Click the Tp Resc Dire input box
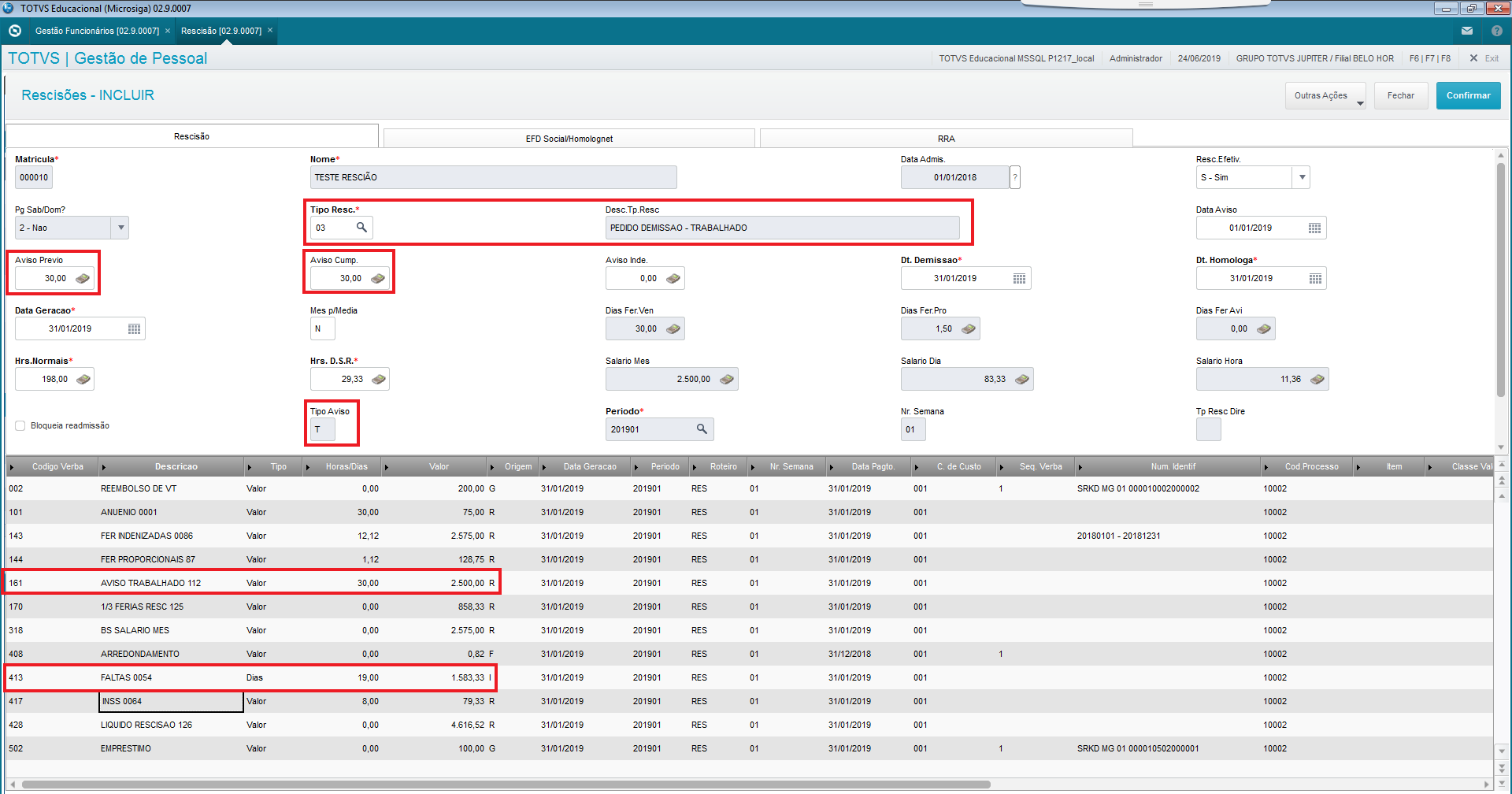This screenshot has width=1512, height=794. pyautogui.click(x=1208, y=429)
